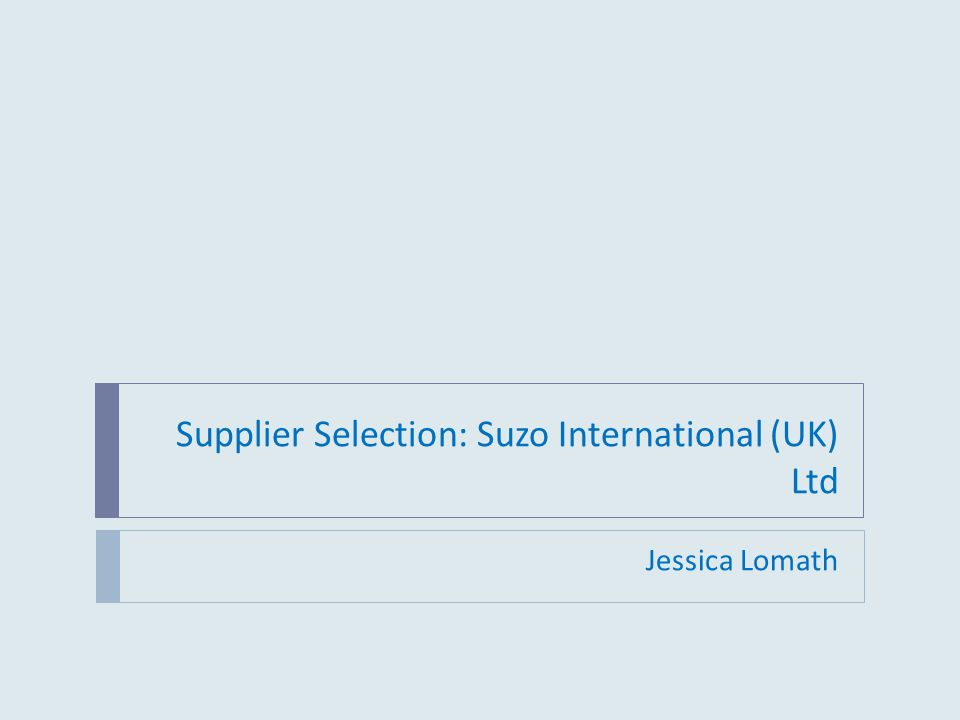Screen dimensions: 960x720
Task: Click the light blue subtitle accent bar
Action: click(108, 566)
